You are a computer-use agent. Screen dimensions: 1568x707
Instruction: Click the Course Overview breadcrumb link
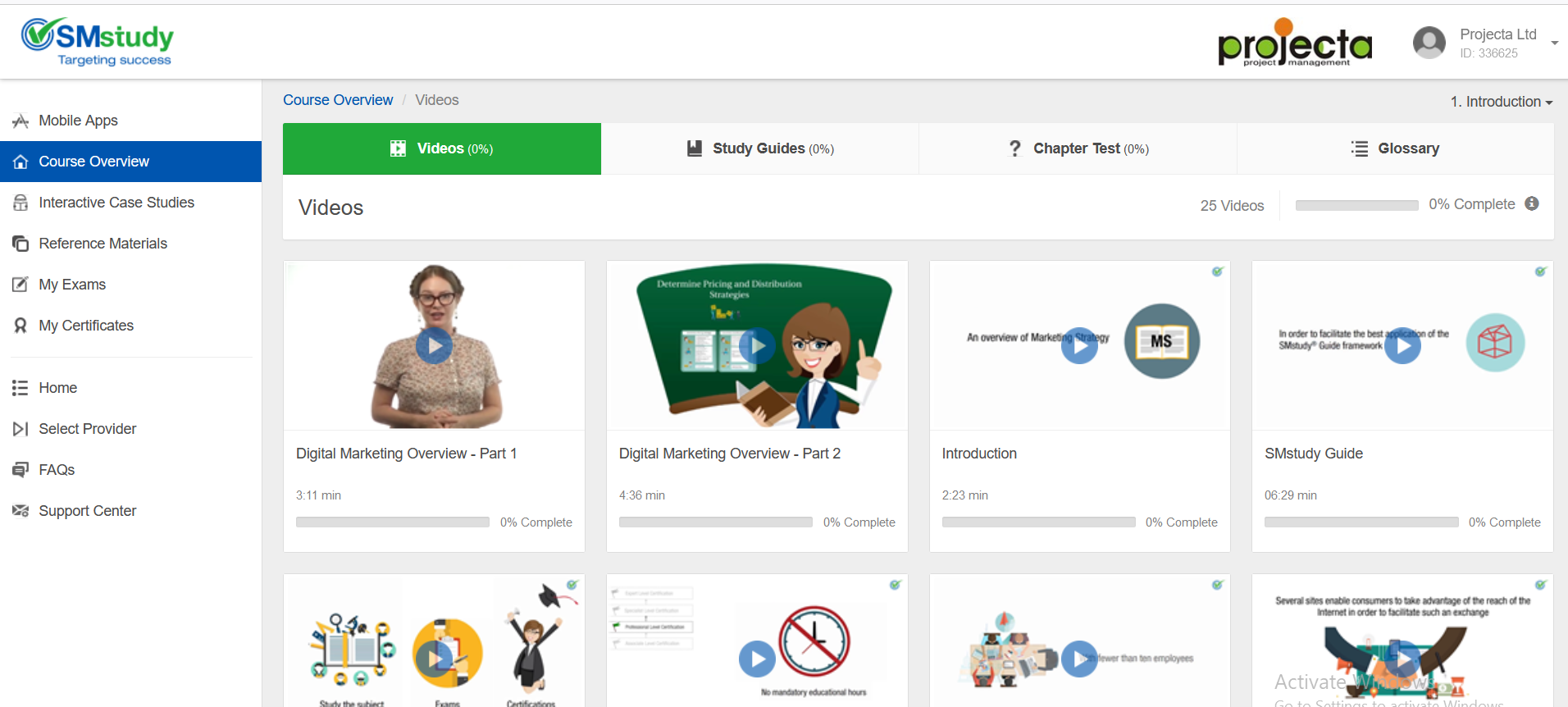click(x=338, y=100)
